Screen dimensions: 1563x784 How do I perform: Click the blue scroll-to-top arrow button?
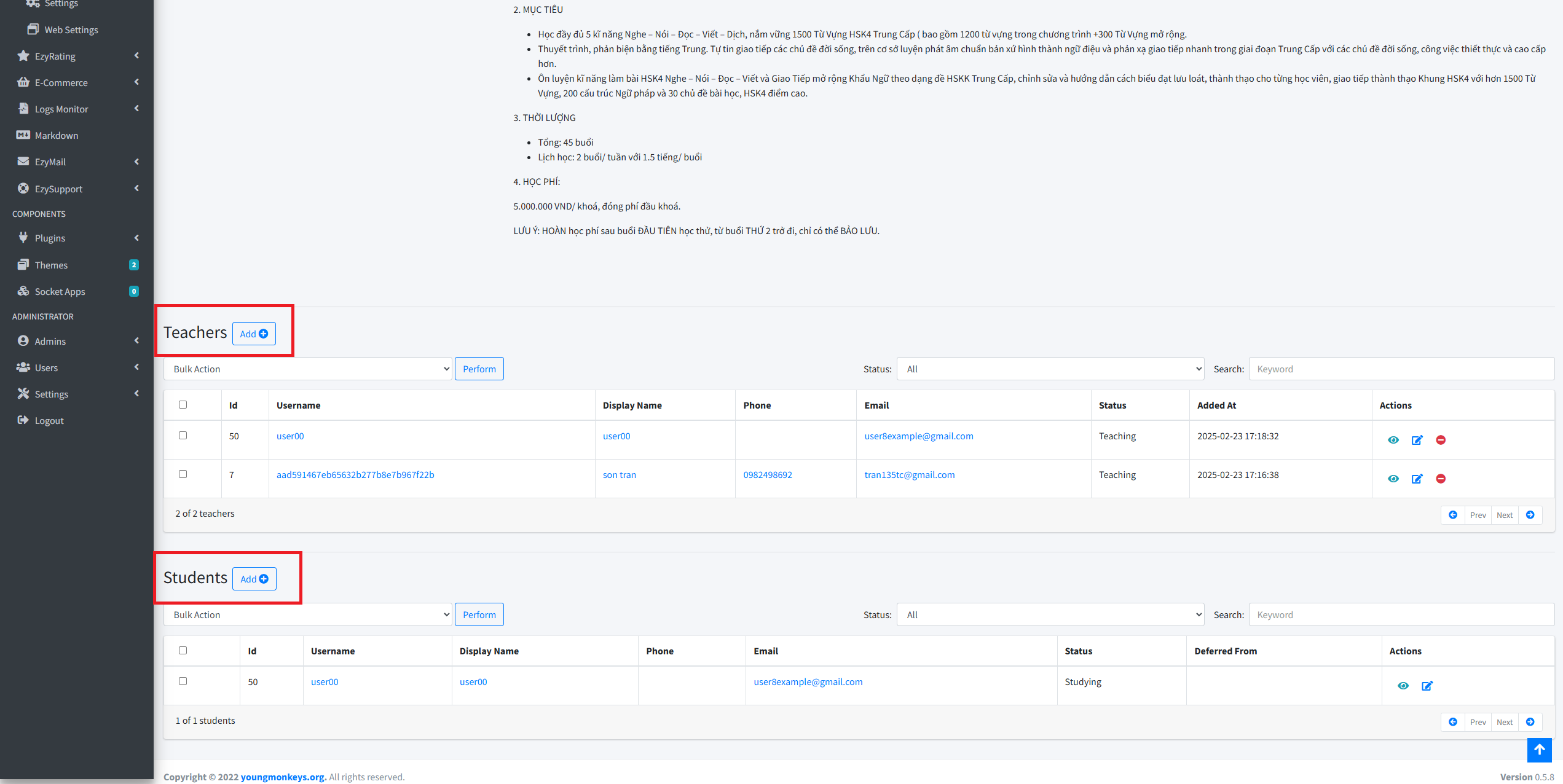tap(1539, 750)
